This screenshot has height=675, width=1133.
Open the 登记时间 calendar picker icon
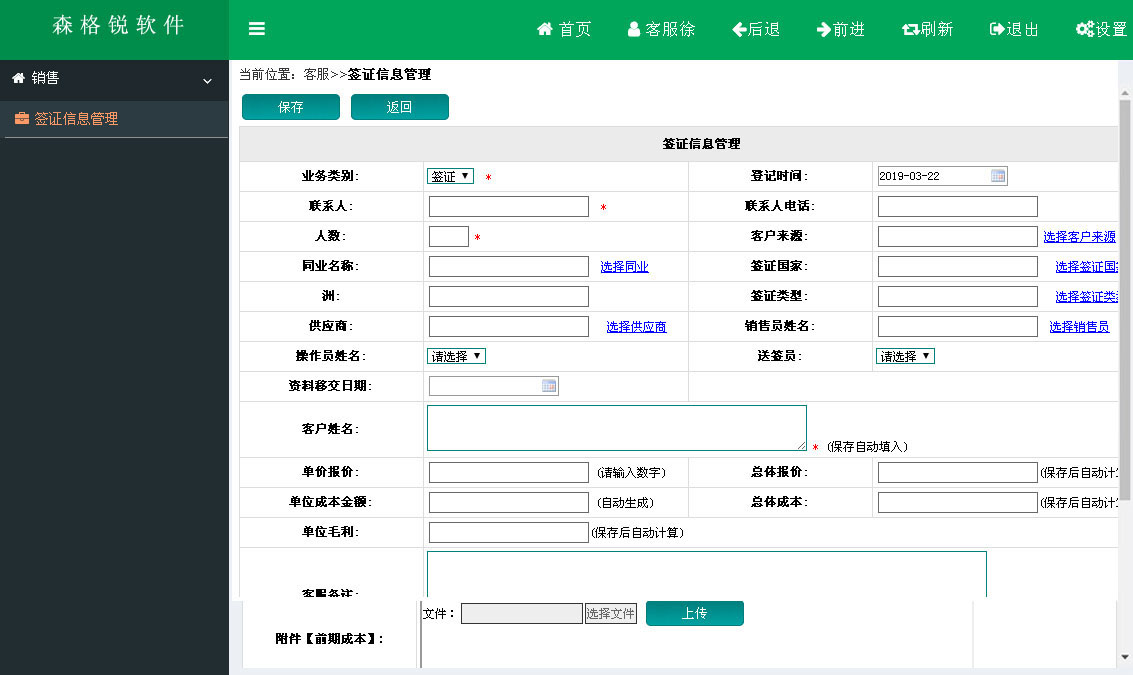point(998,176)
